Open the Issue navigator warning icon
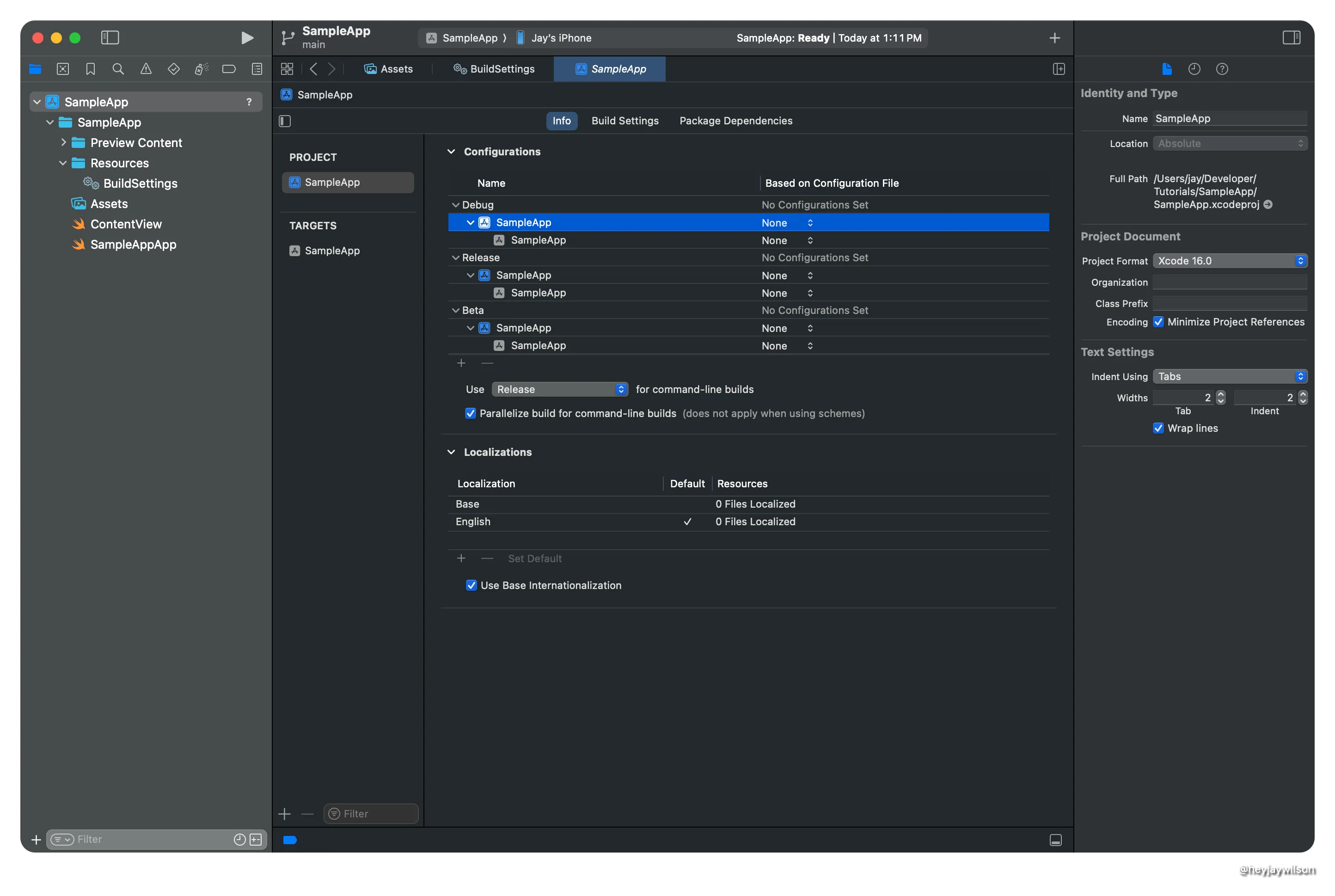The width and height of the screenshot is (1335, 896). [146, 69]
